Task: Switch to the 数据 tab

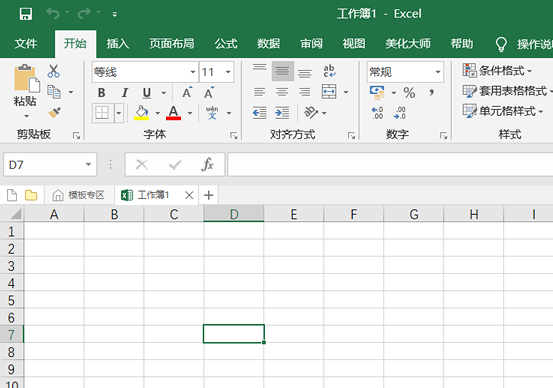Action: 268,44
